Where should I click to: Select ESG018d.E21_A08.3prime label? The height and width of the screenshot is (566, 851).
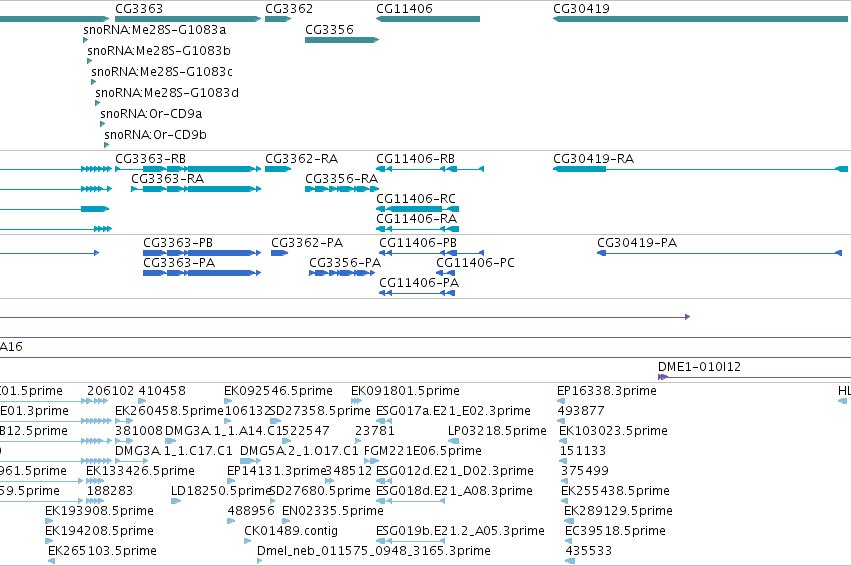[x=454, y=491]
